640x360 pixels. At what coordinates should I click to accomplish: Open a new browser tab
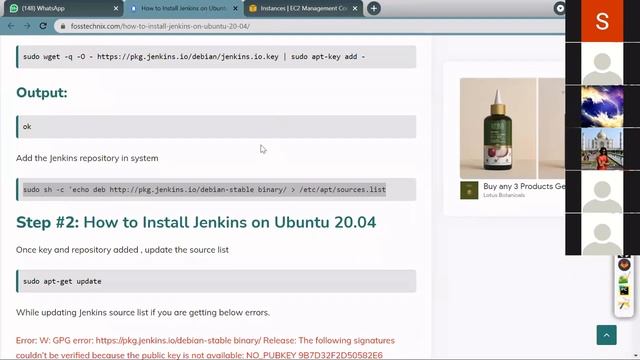pos(373,8)
